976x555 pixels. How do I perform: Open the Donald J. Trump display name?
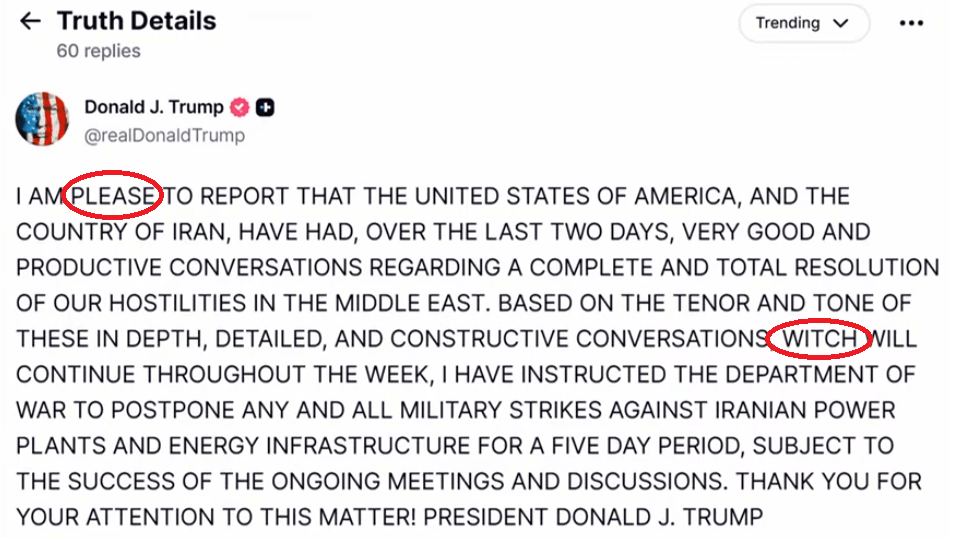[156, 107]
